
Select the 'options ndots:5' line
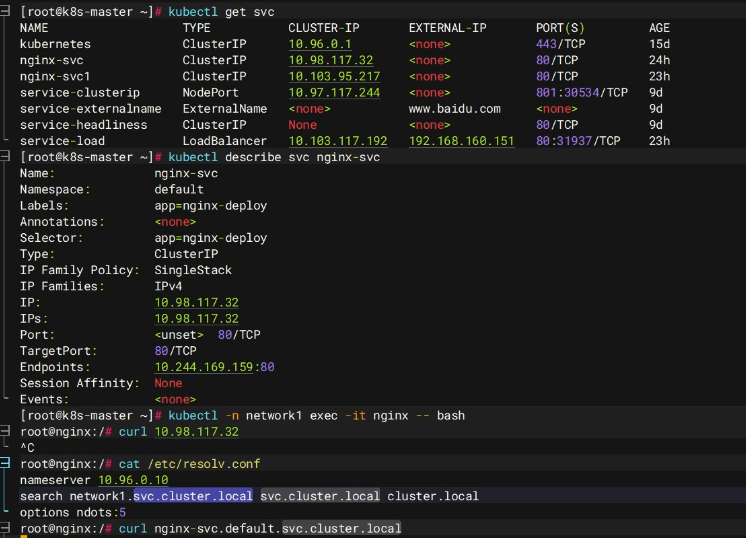coord(73,513)
